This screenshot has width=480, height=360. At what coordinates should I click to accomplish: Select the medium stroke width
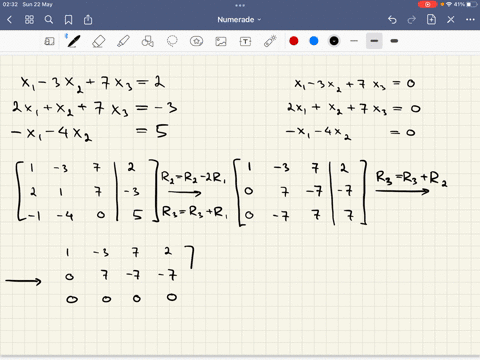point(374,41)
